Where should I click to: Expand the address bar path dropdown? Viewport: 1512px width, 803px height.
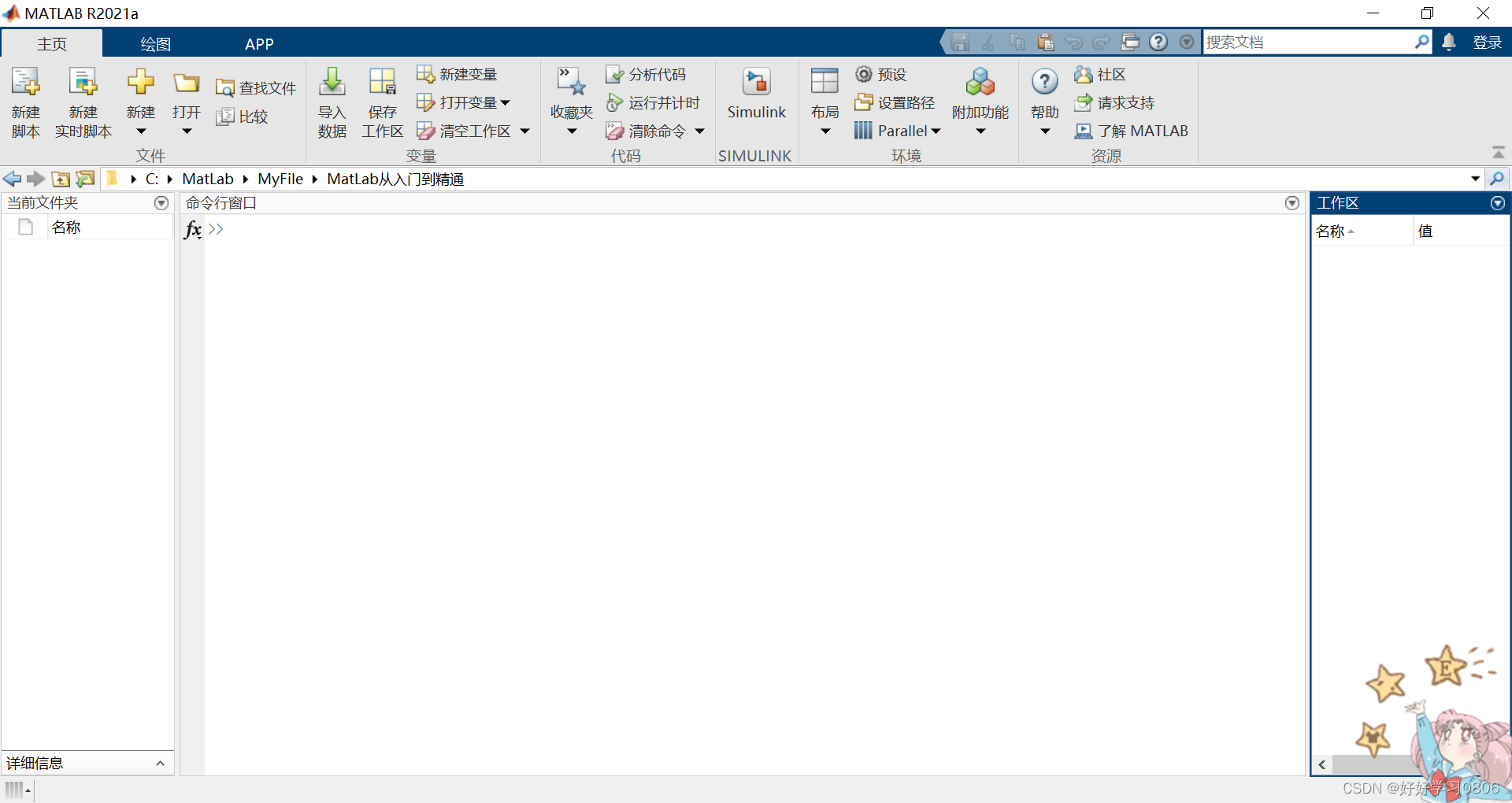(1475, 179)
